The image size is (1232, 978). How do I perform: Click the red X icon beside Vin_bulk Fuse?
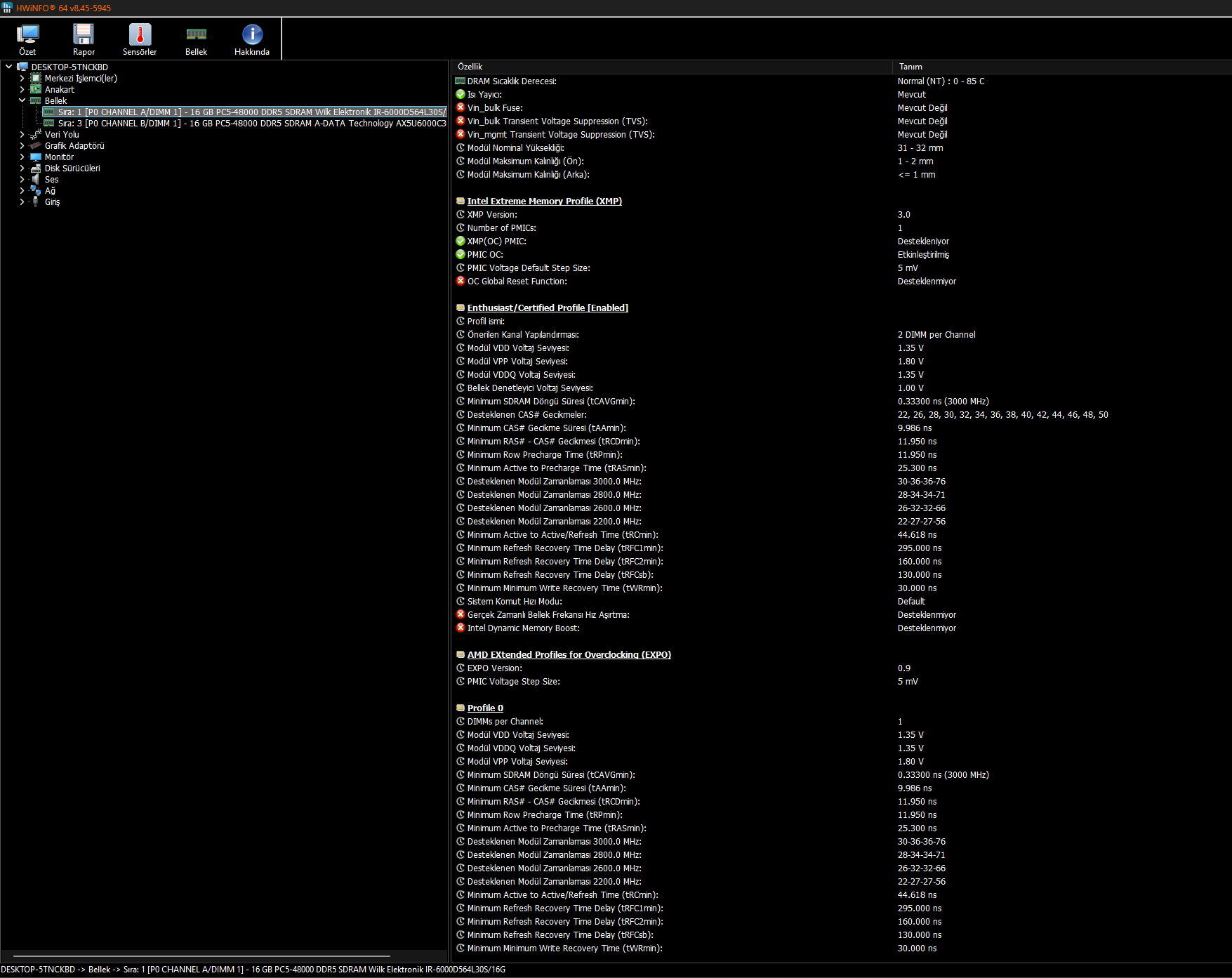(x=461, y=107)
